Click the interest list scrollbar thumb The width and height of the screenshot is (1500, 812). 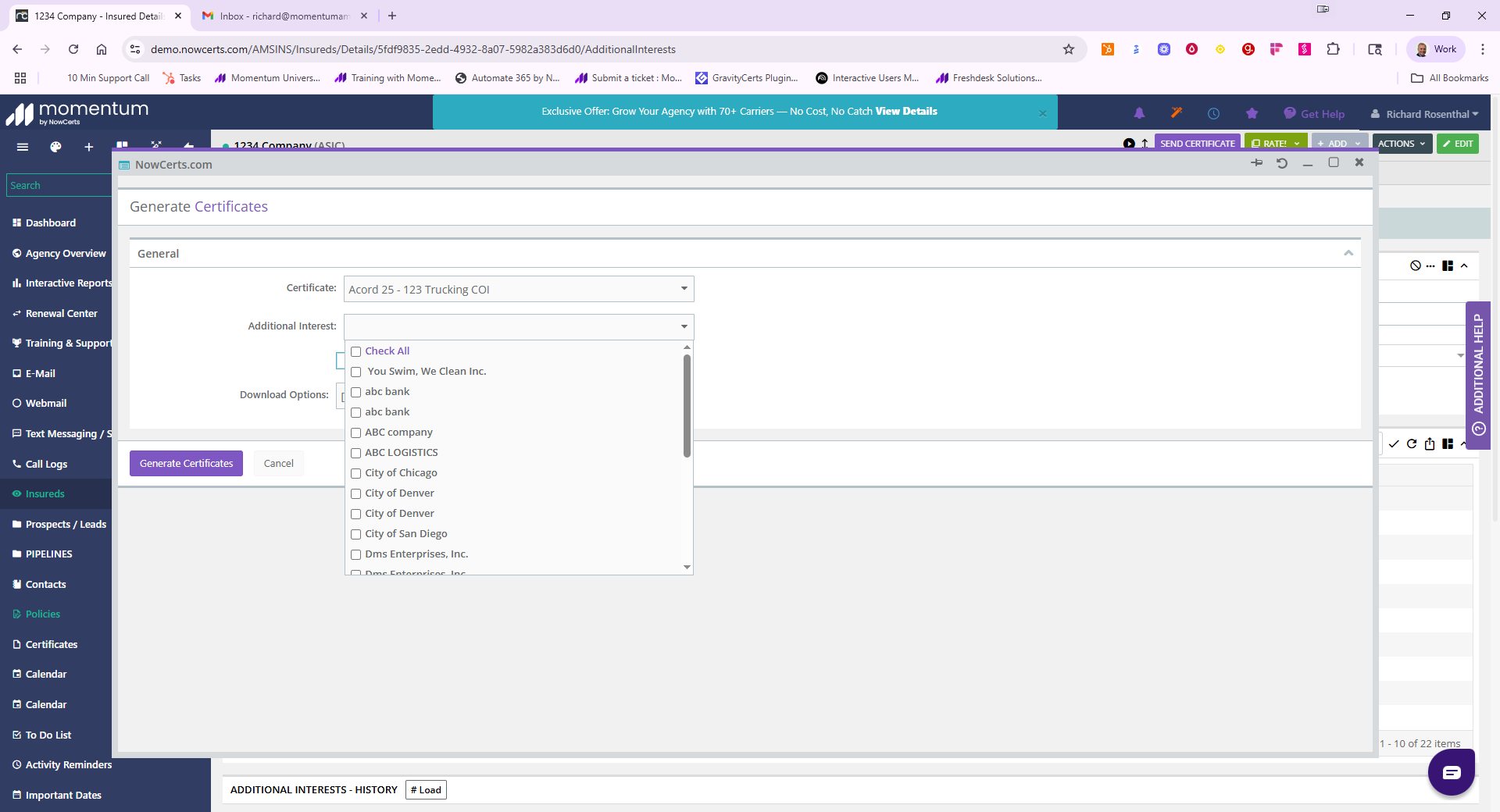tap(687, 406)
